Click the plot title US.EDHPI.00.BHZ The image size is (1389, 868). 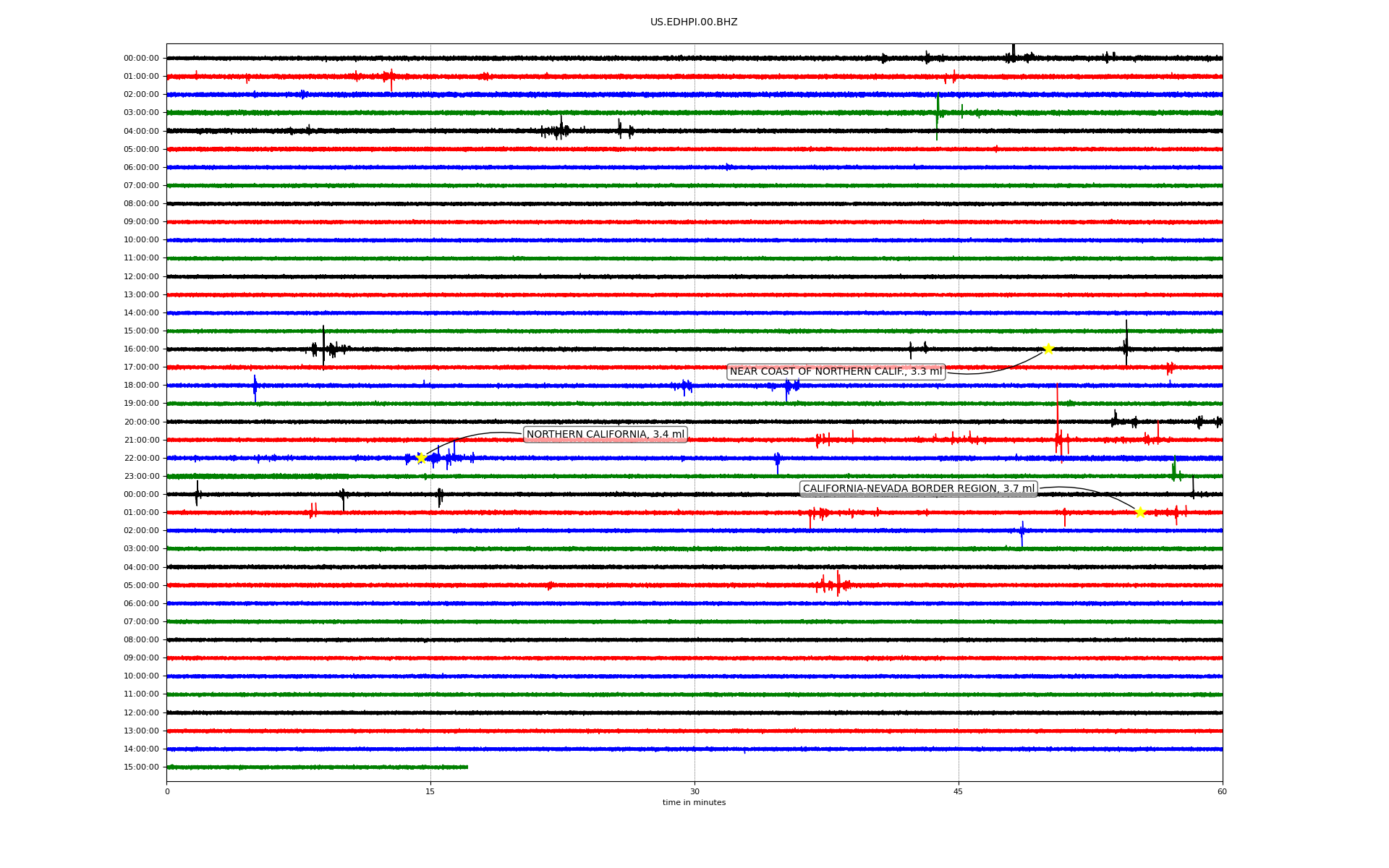694,22
